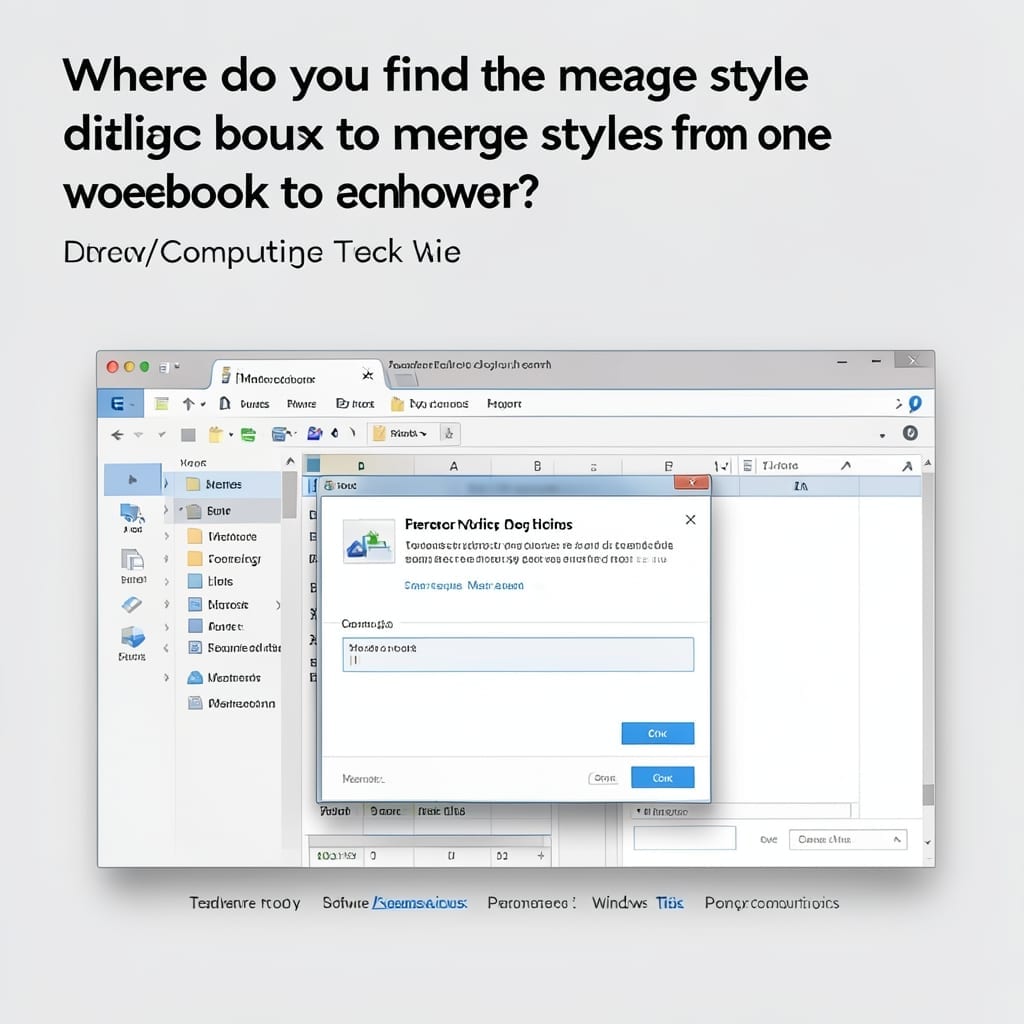
Task: Click the text field in the dialog
Action: (x=518, y=654)
